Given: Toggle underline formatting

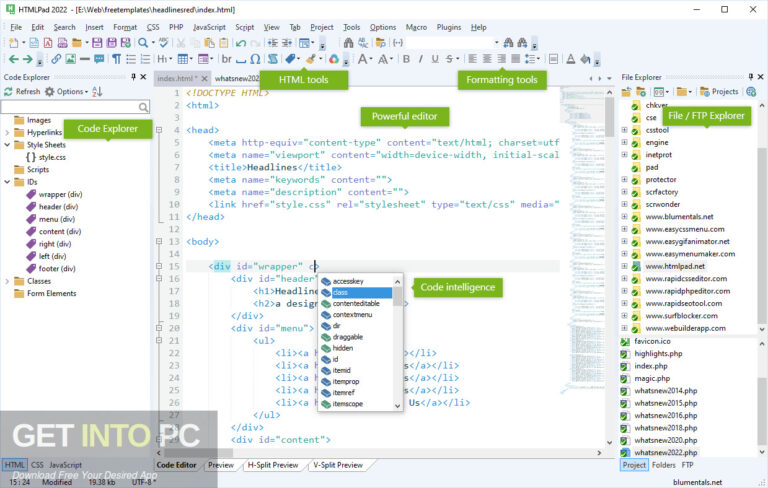Looking at the screenshot, I should pyautogui.click(x=435, y=59).
